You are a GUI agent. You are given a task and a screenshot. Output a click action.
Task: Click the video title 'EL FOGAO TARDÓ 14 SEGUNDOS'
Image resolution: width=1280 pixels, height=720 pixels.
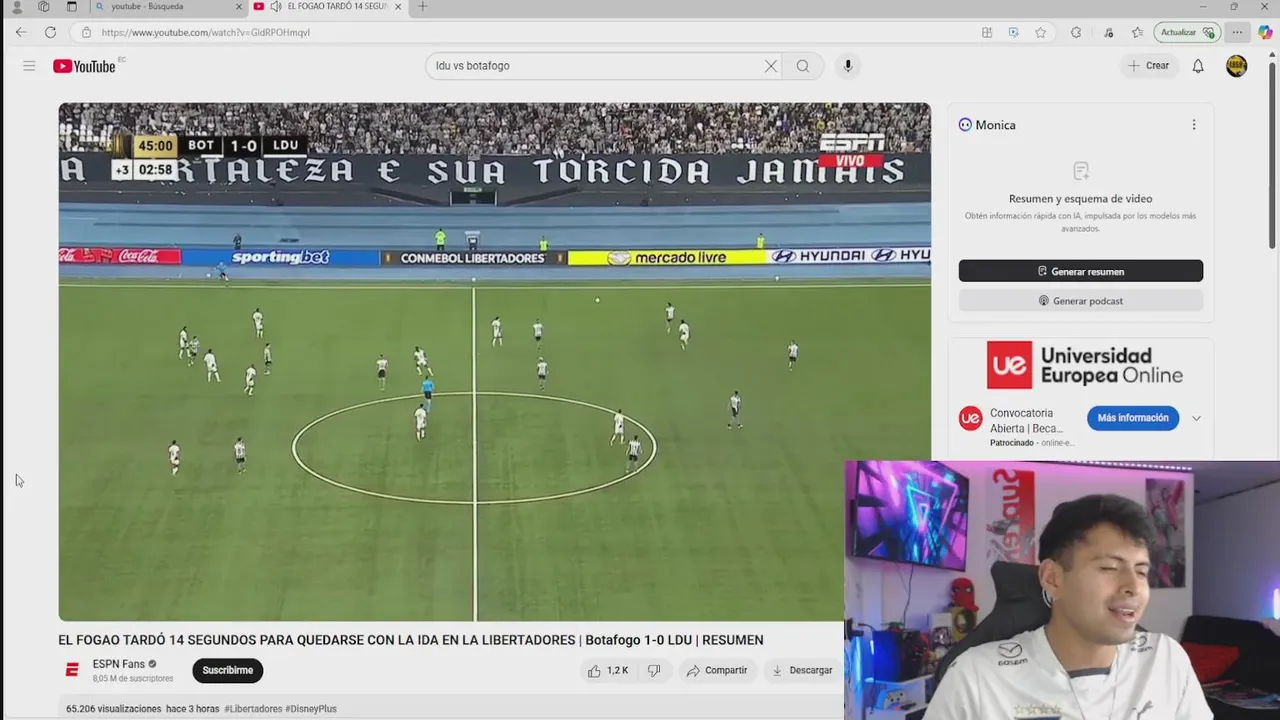(x=411, y=640)
